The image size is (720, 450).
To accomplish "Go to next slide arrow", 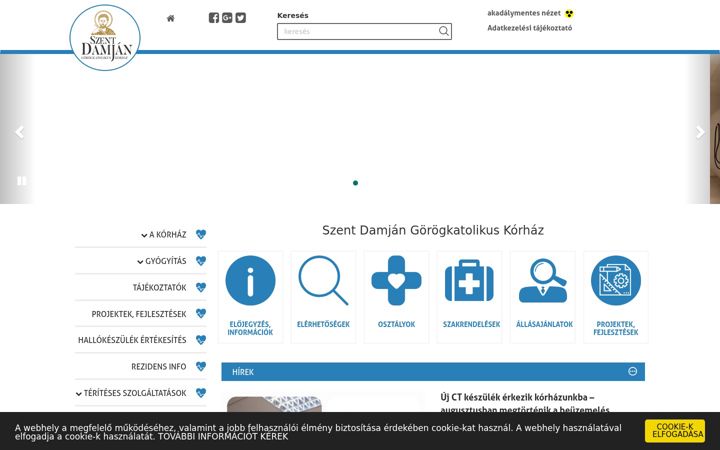I will pyautogui.click(x=700, y=132).
